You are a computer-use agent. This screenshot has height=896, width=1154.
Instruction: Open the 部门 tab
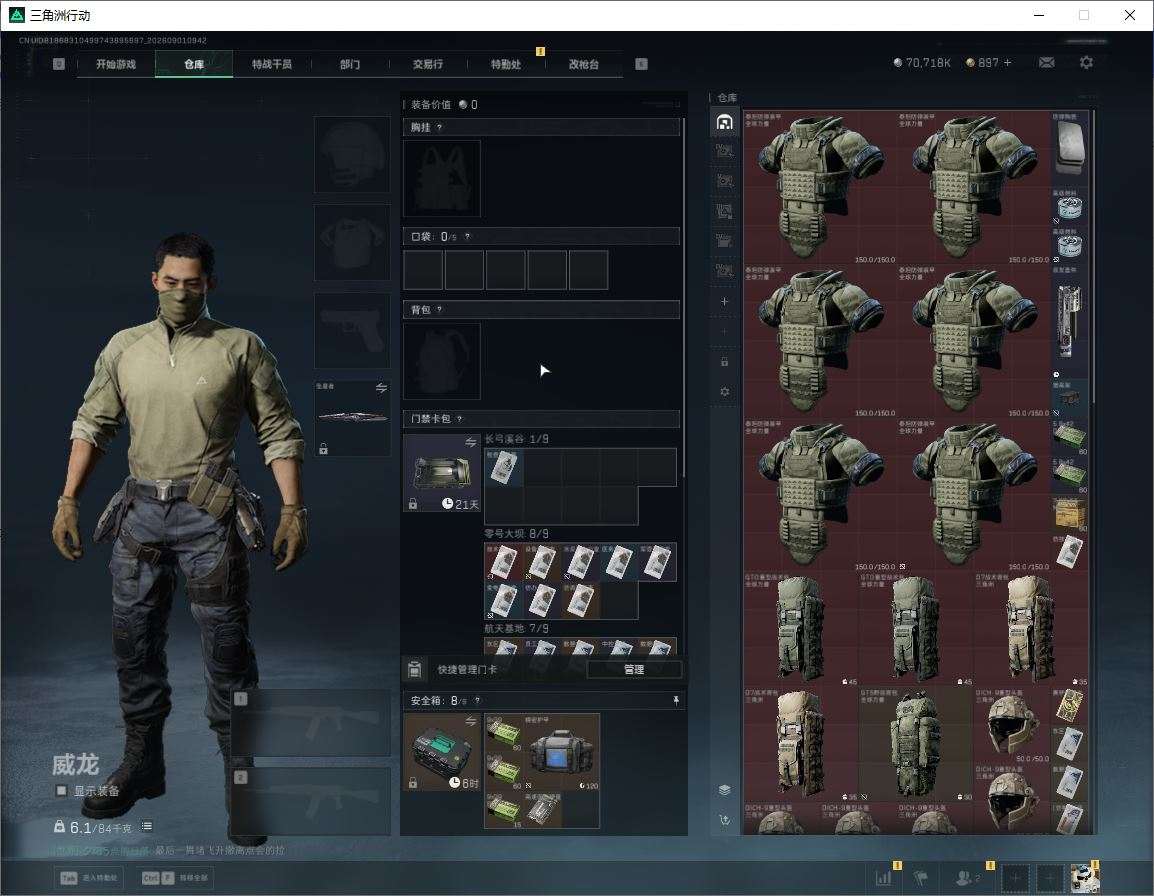350,64
